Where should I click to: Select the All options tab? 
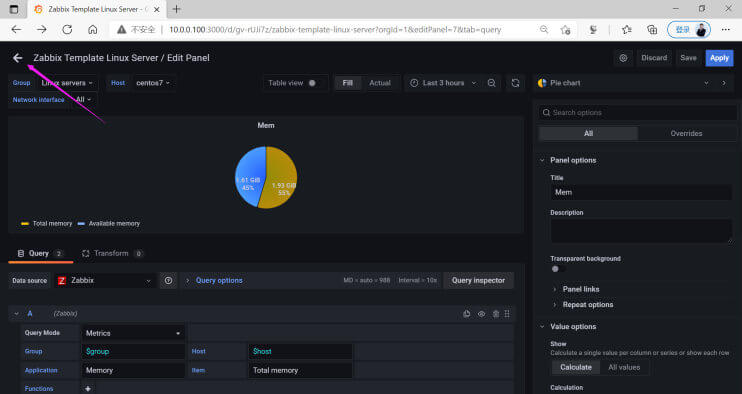pos(588,133)
